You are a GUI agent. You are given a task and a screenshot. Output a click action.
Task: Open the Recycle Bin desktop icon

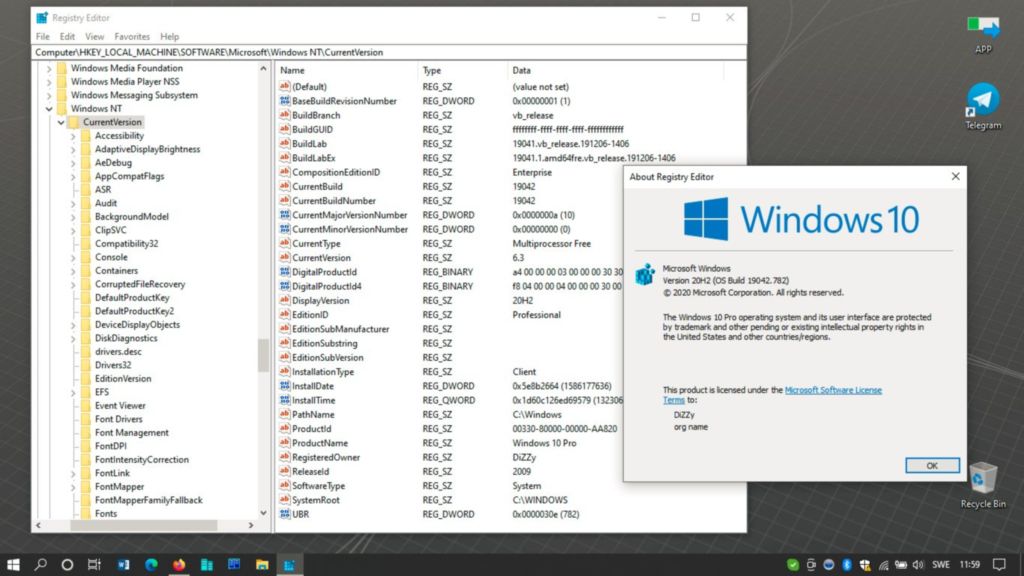click(x=983, y=485)
